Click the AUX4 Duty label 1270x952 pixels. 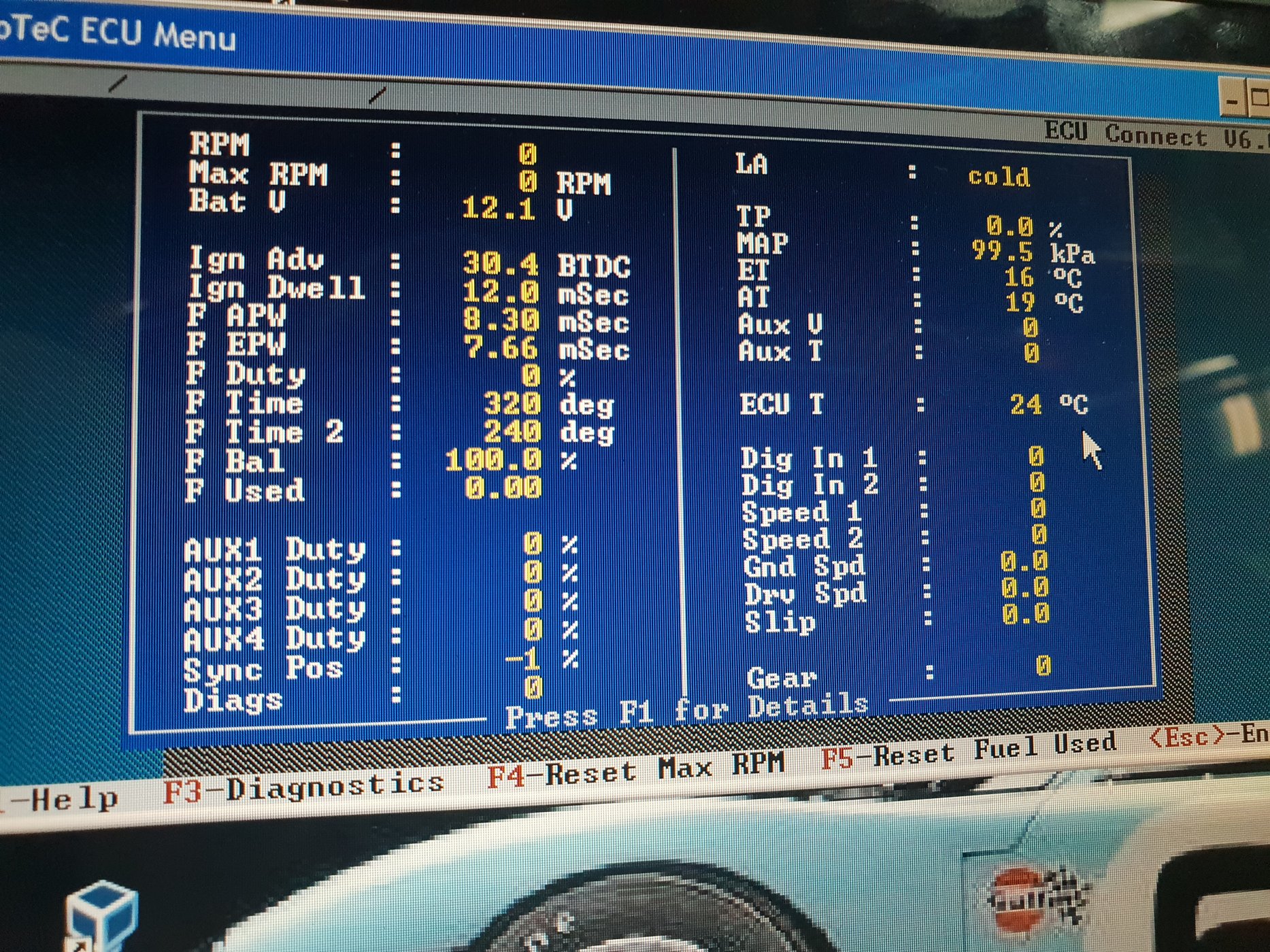coord(275,638)
